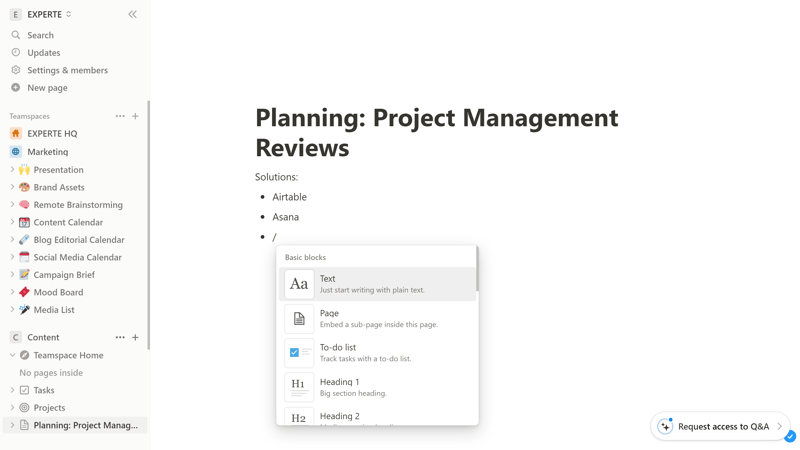Collapse the Teamspace Home tree
This screenshot has width=800, height=450.
[12, 355]
